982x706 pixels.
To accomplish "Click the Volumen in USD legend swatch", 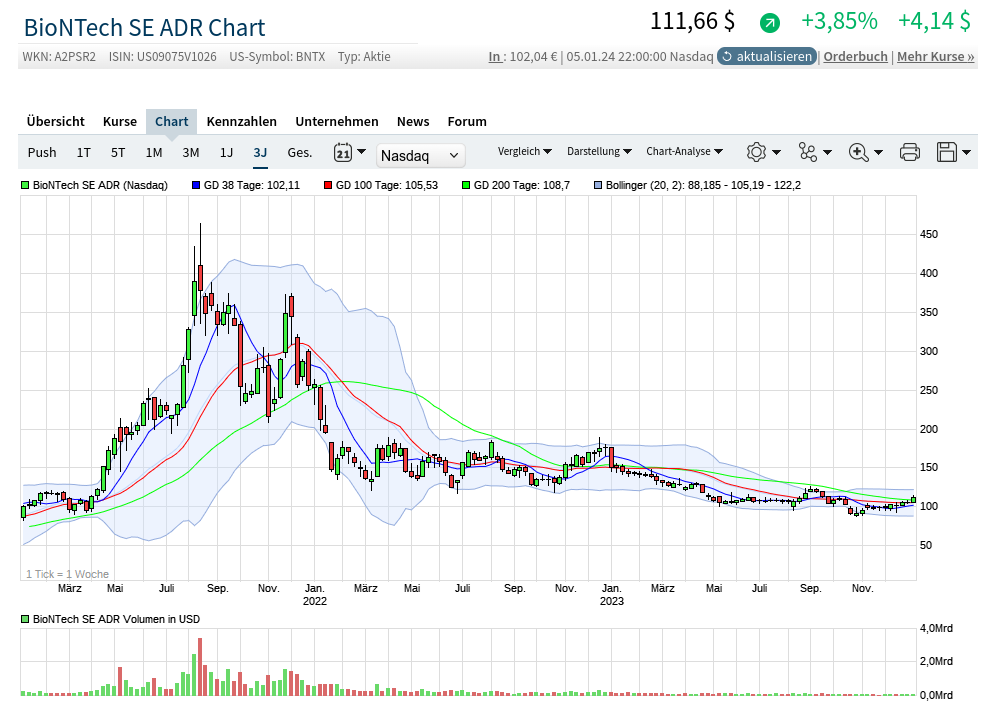I will pyautogui.click(x=25, y=619).
